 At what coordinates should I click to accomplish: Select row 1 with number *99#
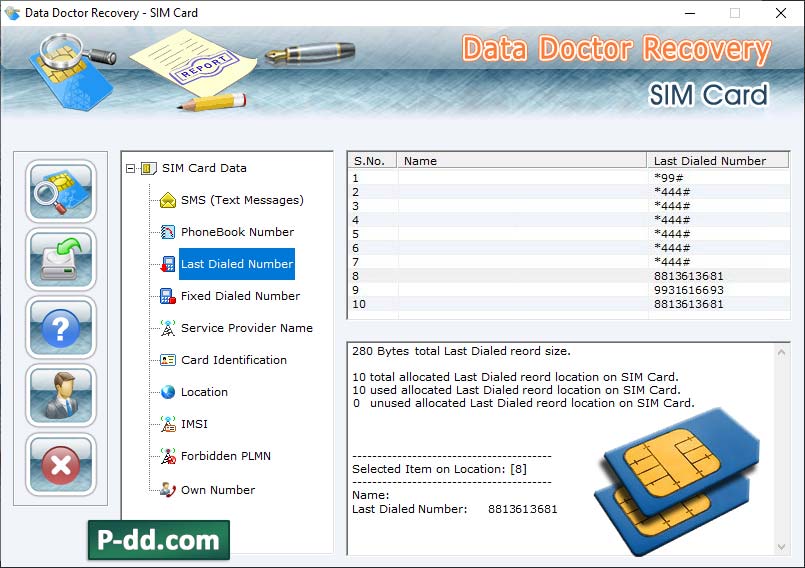569,178
